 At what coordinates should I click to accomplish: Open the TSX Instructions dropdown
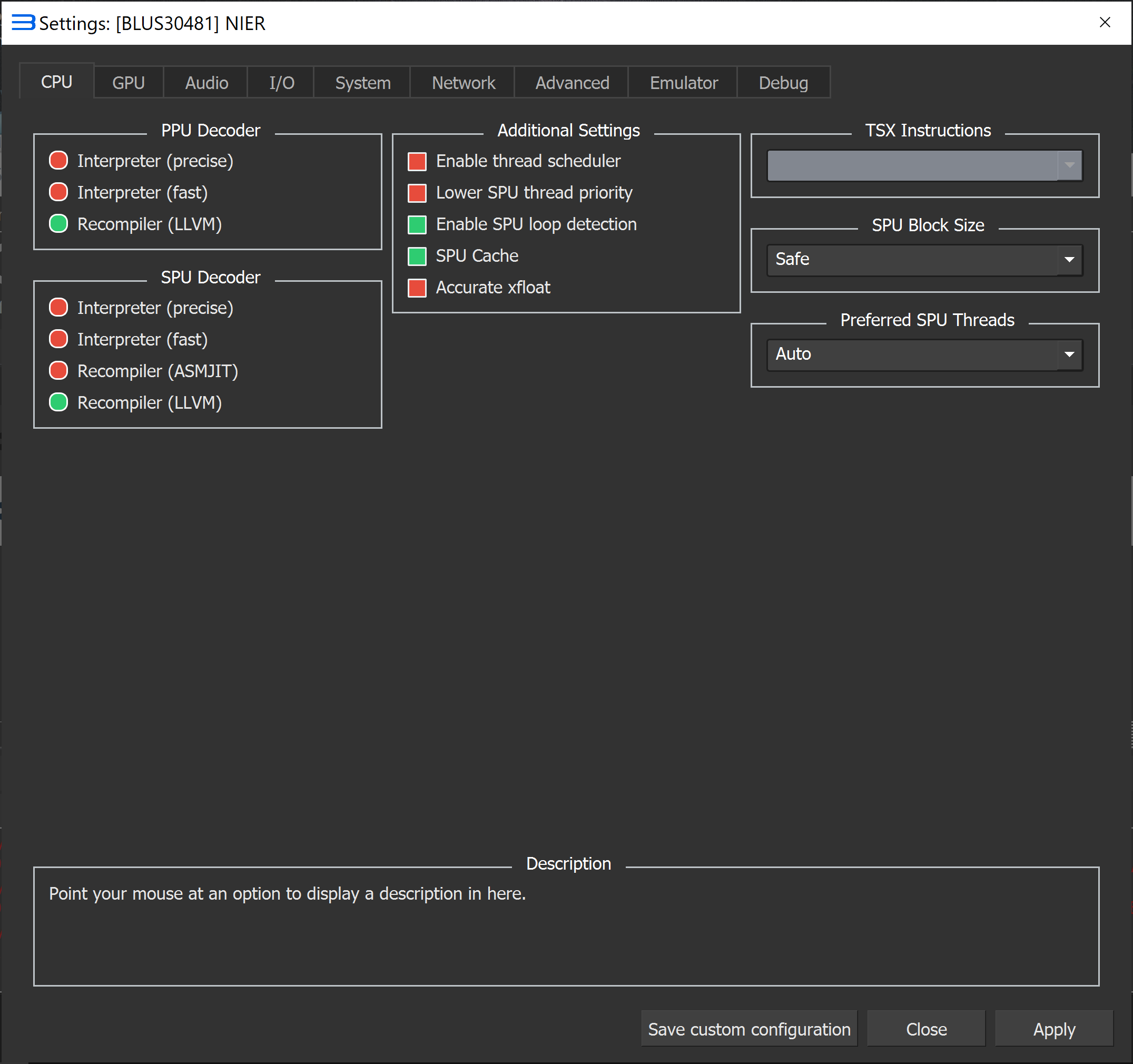[924, 165]
